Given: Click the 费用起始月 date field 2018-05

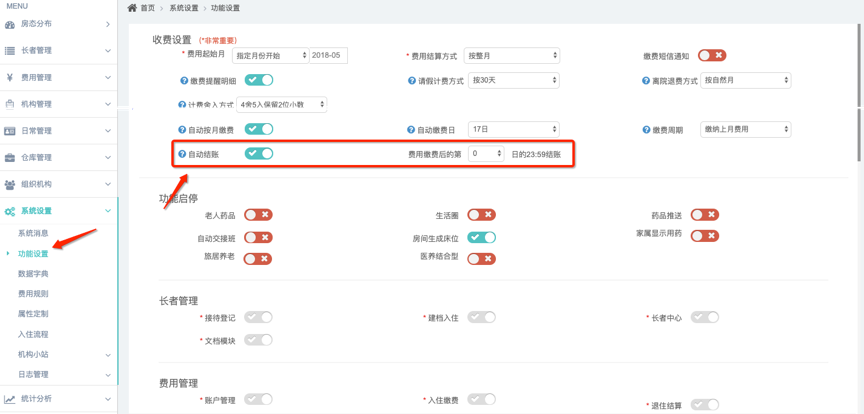Looking at the screenshot, I should pos(328,55).
